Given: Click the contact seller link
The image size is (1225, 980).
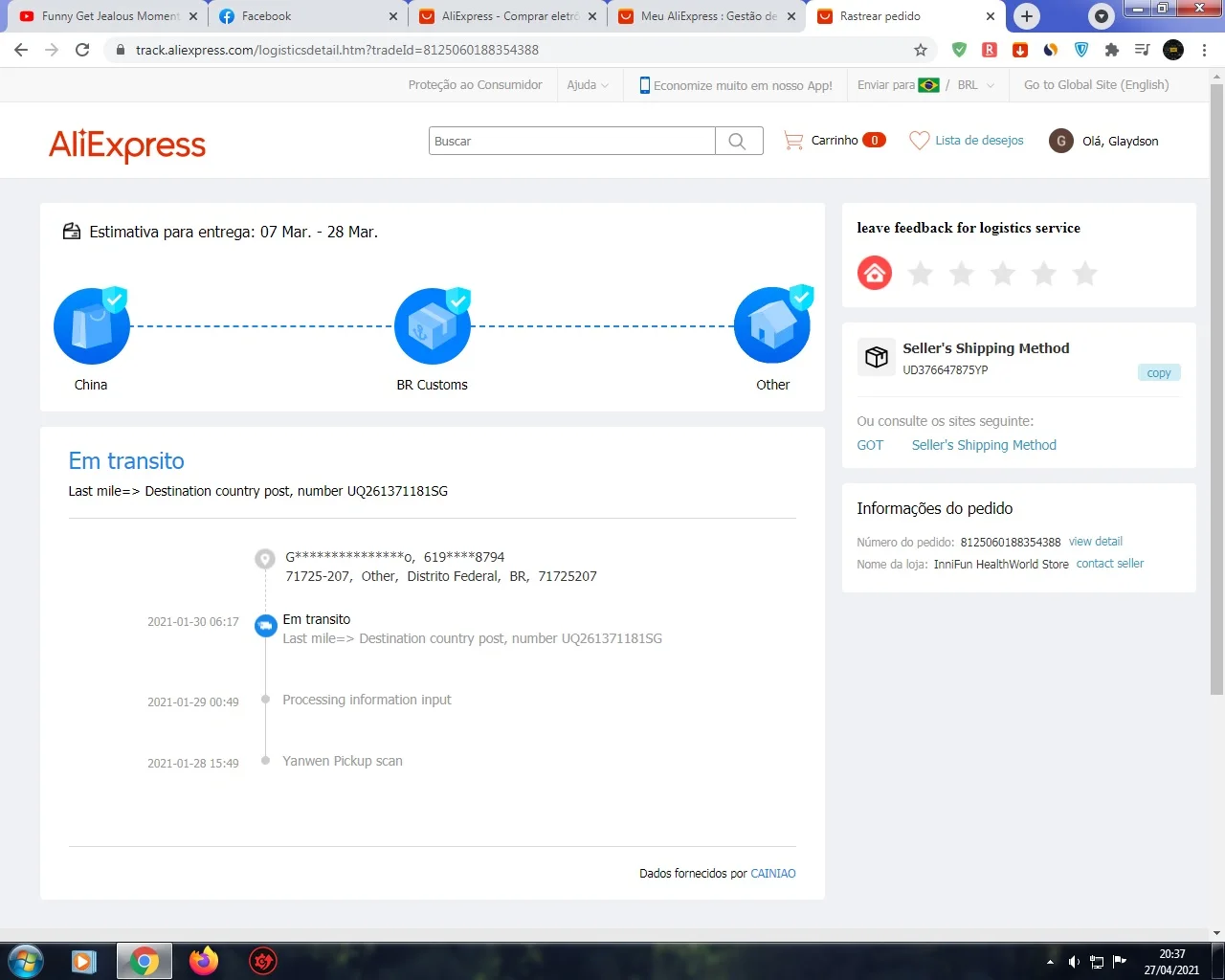Looking at the screenshot, I should pyautogui.click(x=1110, y=564).
